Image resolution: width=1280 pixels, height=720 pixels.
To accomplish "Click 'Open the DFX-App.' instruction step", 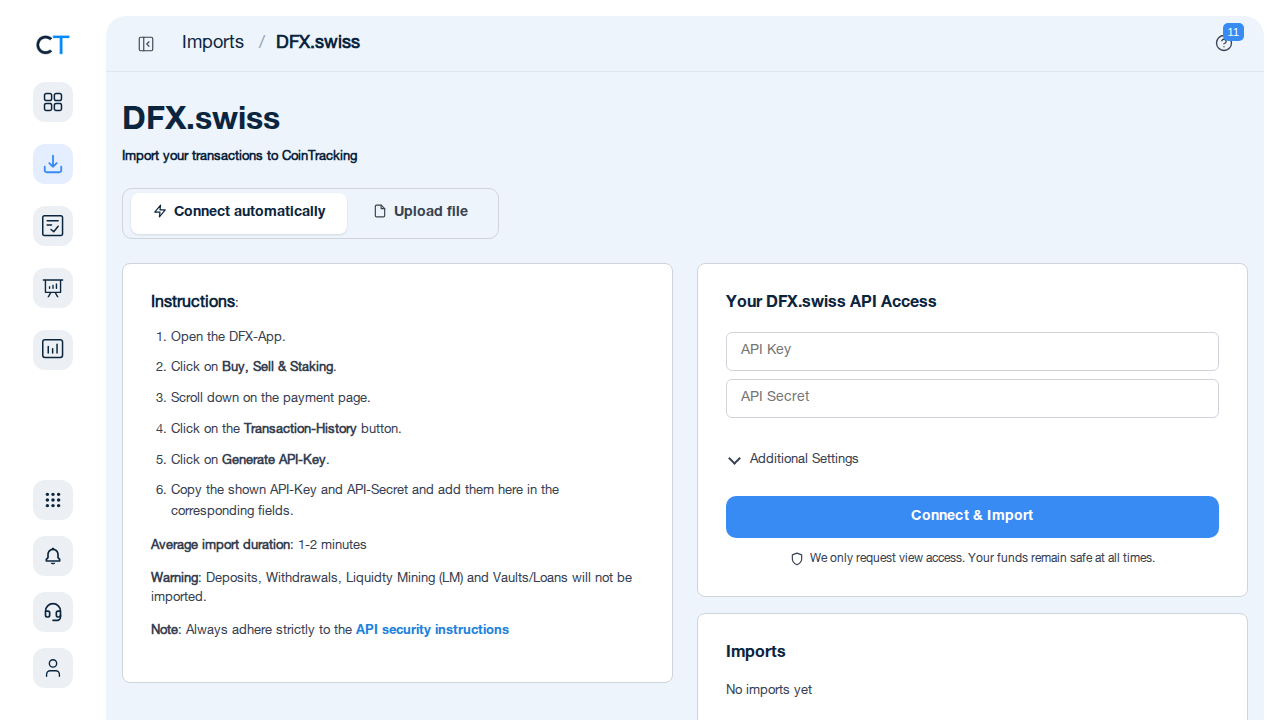I will click(228, 337).
